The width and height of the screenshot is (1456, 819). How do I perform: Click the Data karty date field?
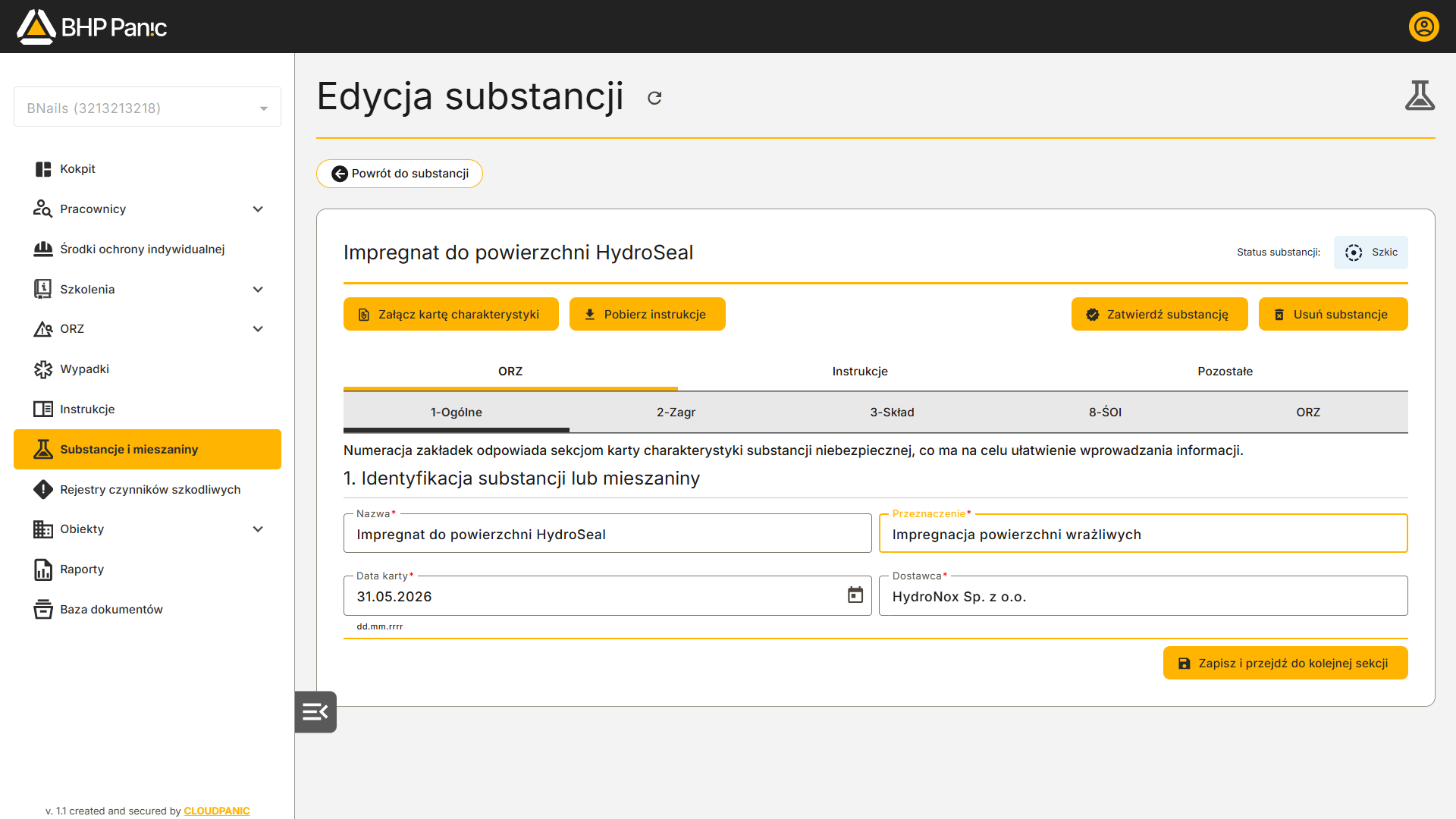coord(607,596)
